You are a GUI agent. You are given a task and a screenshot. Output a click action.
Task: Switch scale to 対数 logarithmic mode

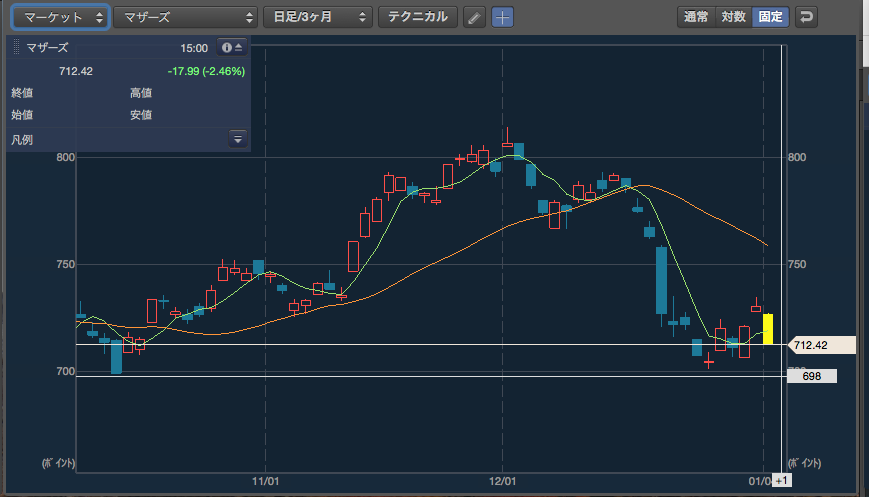(x=733, y=17)
